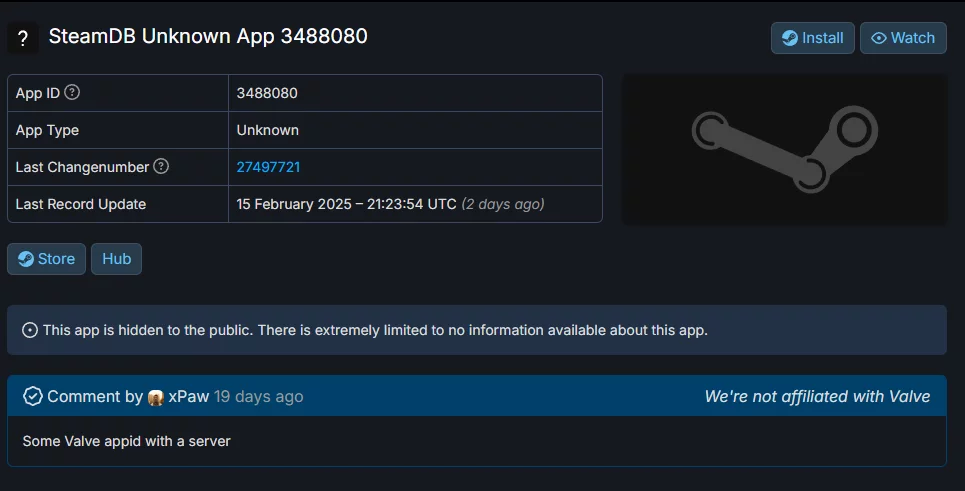Image resolution: width=965 pixels, height=491 pixels.
Task: Click the Watch button
Action: pyautogui.click(x=903, y=38)
